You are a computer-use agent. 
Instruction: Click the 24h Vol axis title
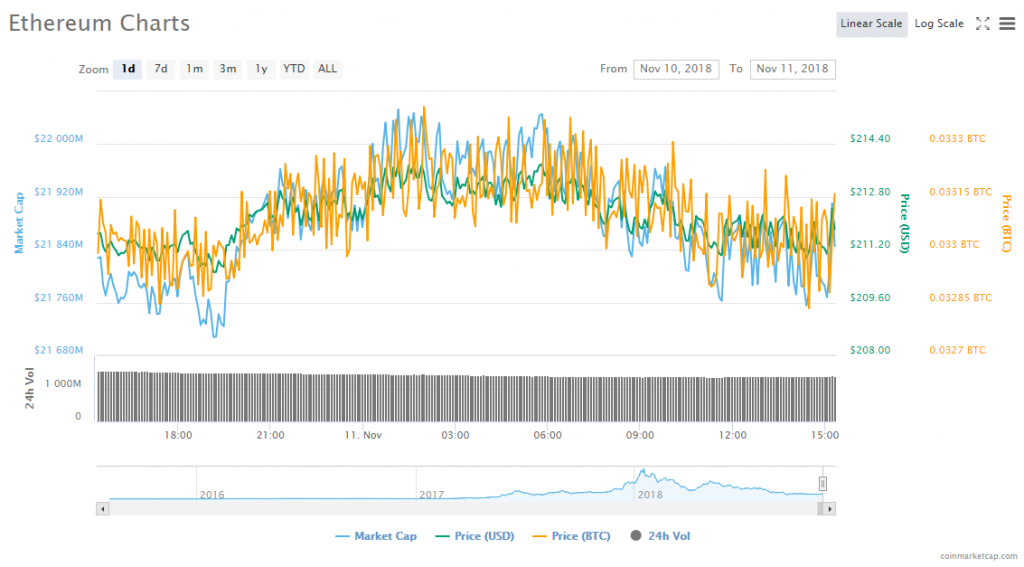tap(29, 388)
